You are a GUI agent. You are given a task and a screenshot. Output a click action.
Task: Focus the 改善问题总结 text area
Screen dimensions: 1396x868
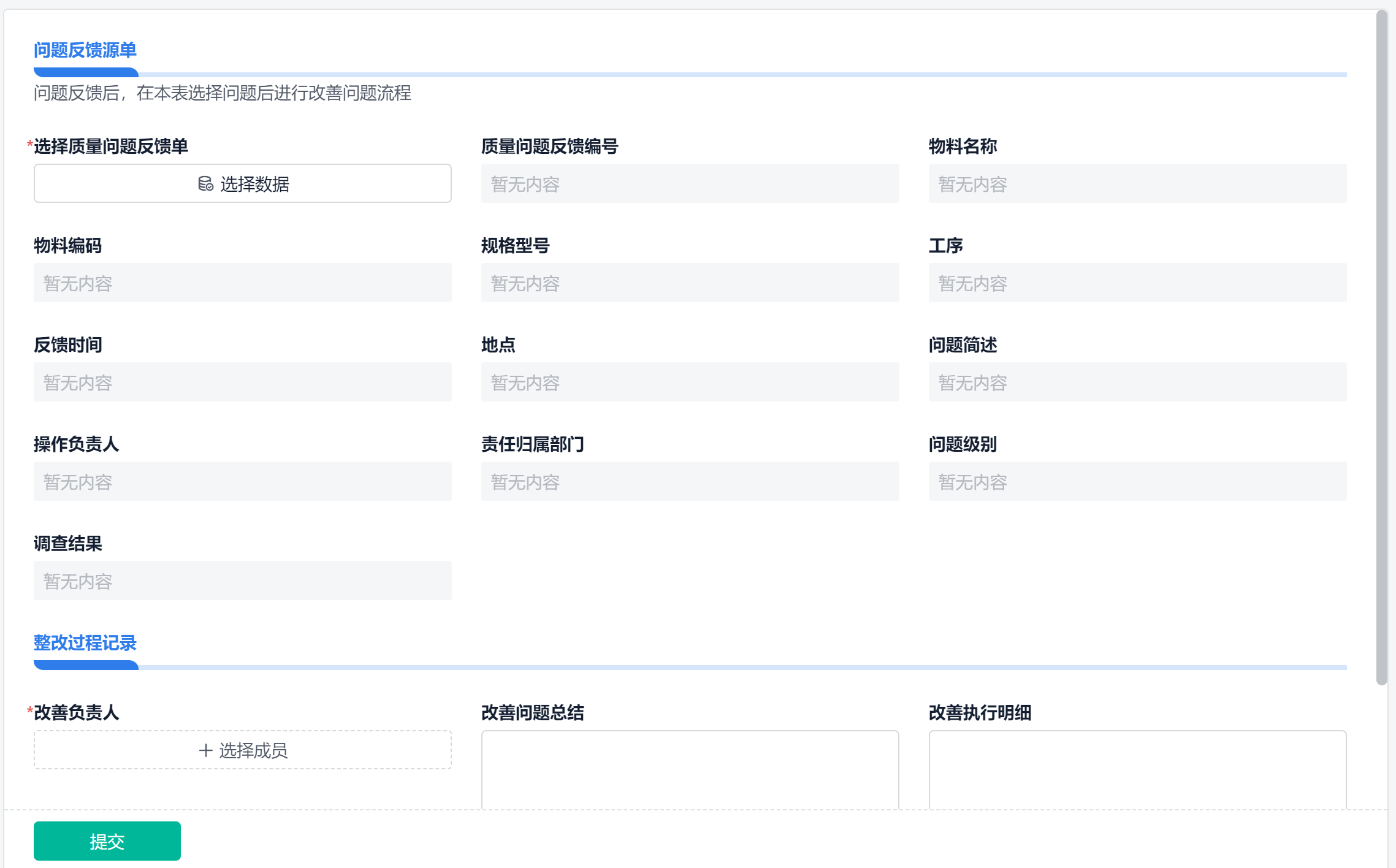[690, 769]
